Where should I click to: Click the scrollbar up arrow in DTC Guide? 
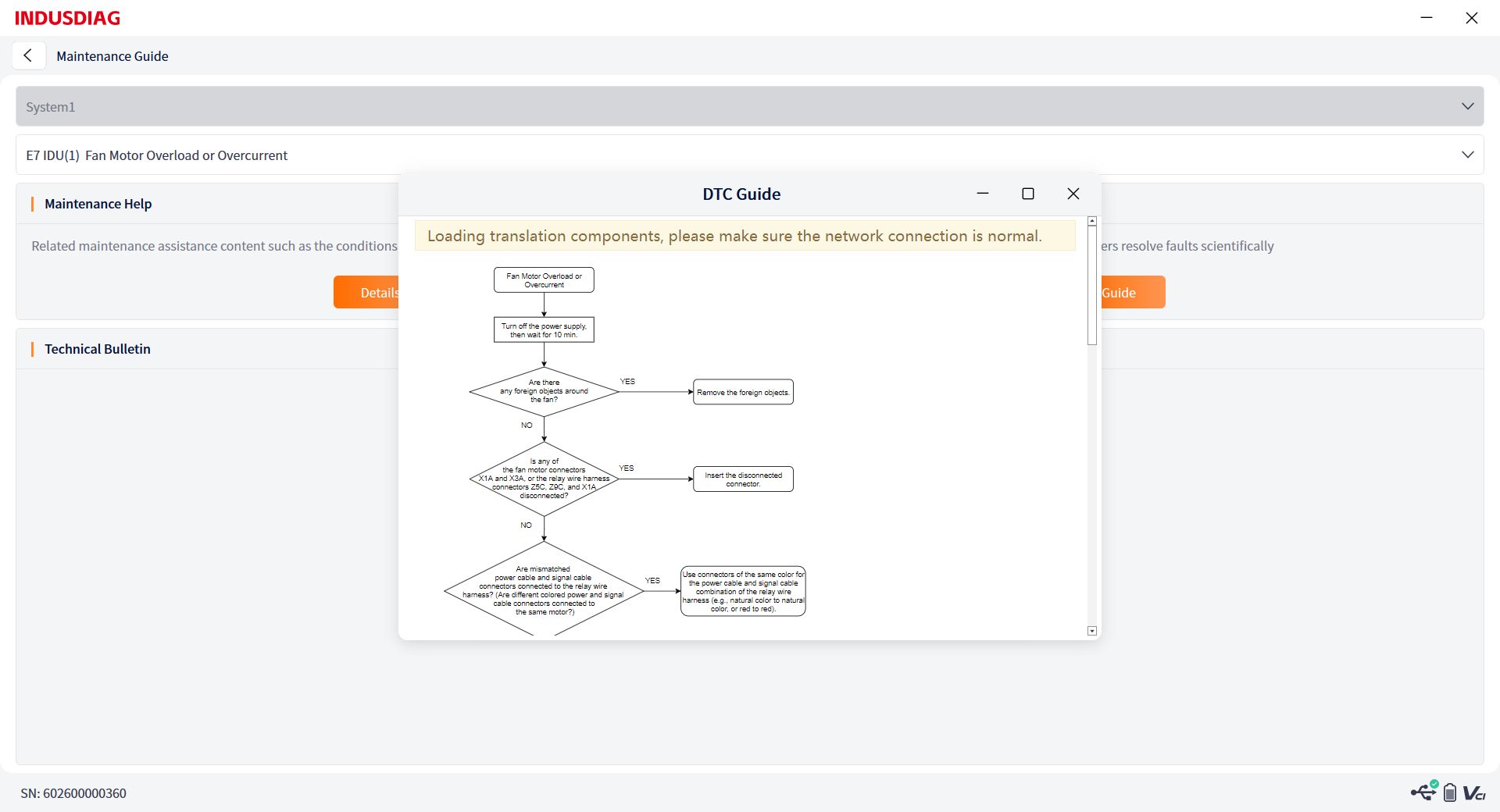pos(1092,222)
